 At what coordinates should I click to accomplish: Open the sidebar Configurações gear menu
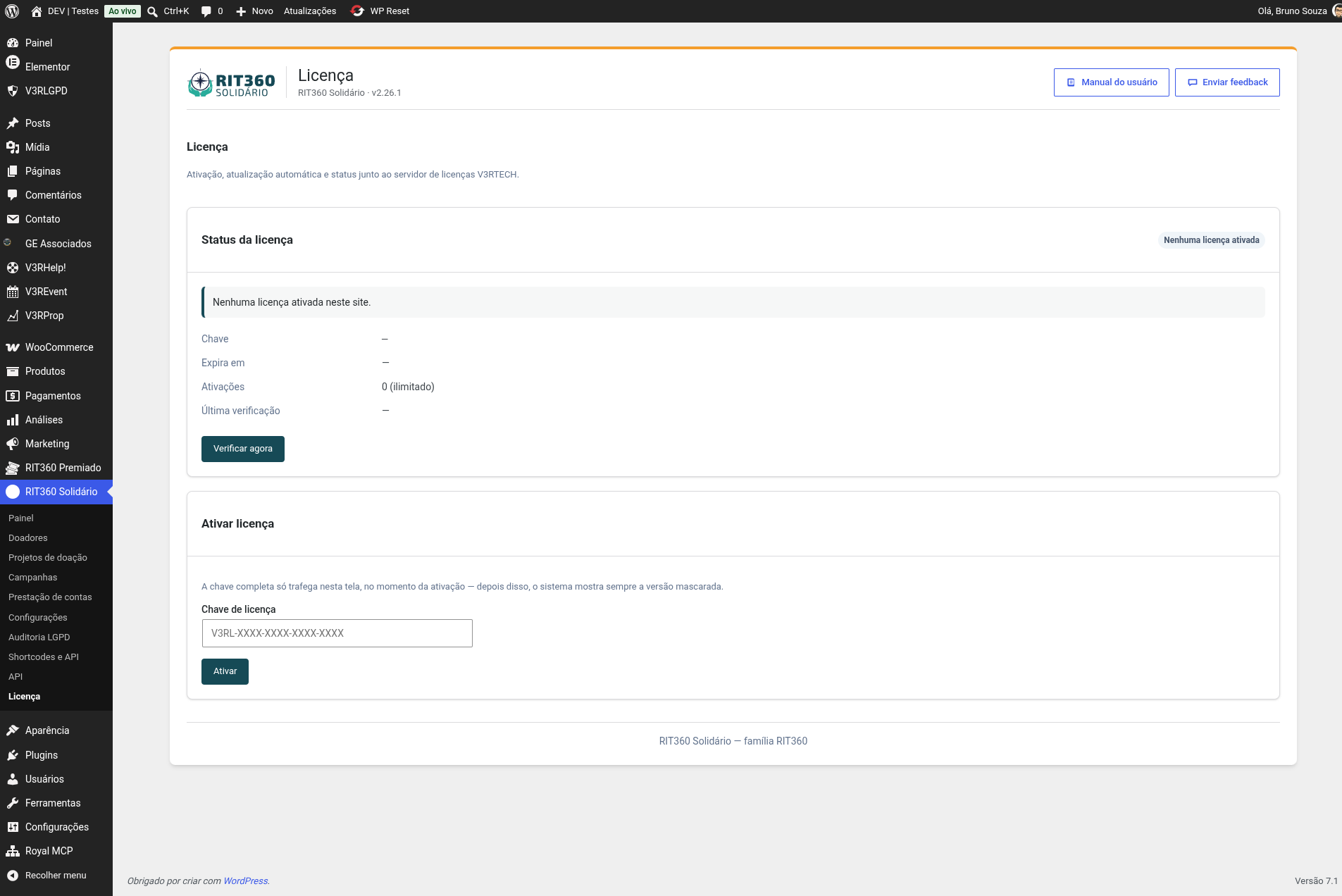coord(56,827)
